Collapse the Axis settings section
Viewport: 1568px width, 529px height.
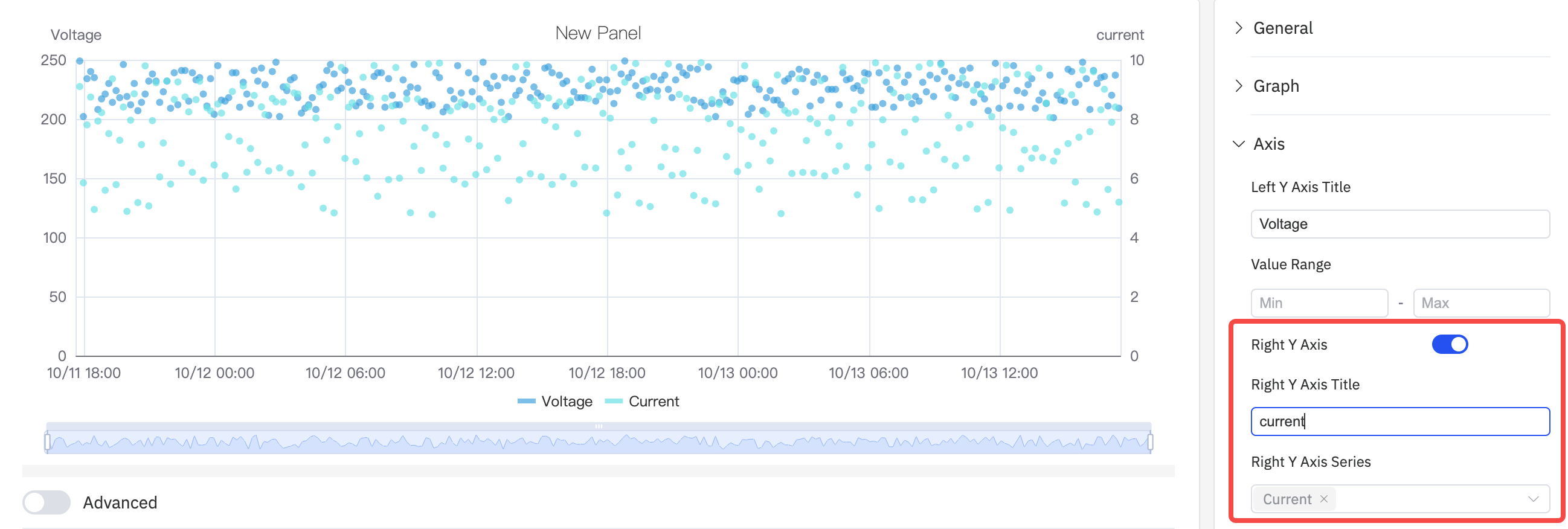click(x=1268, y=144)
